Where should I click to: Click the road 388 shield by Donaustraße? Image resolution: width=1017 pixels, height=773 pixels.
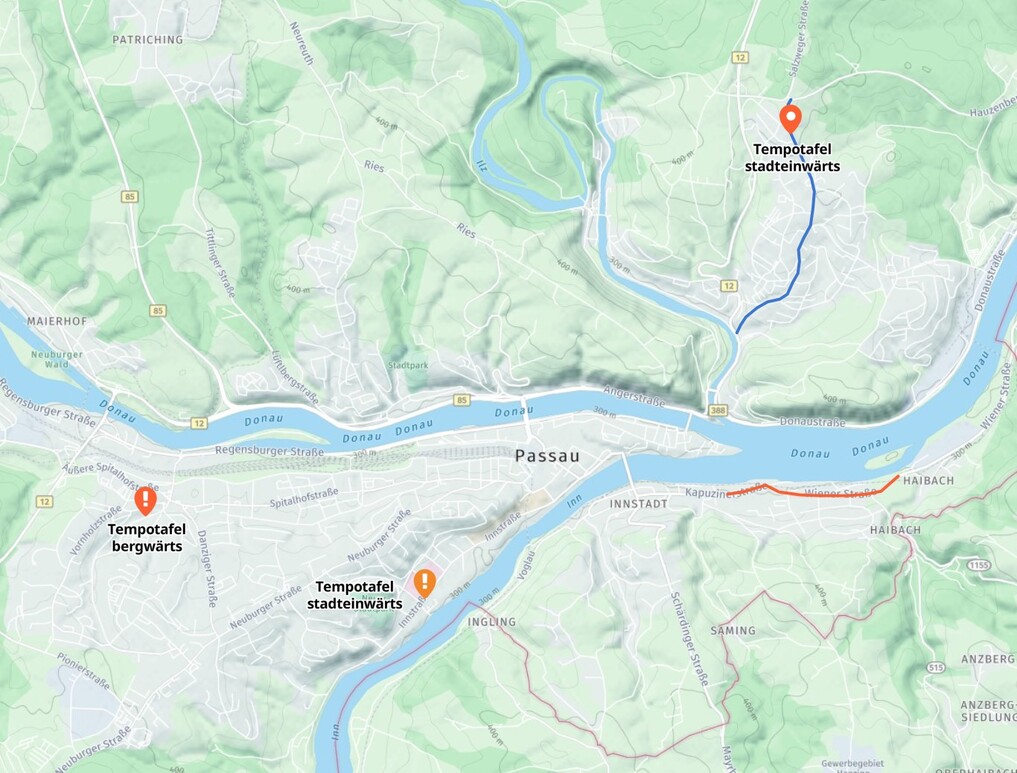click(717, 410)
